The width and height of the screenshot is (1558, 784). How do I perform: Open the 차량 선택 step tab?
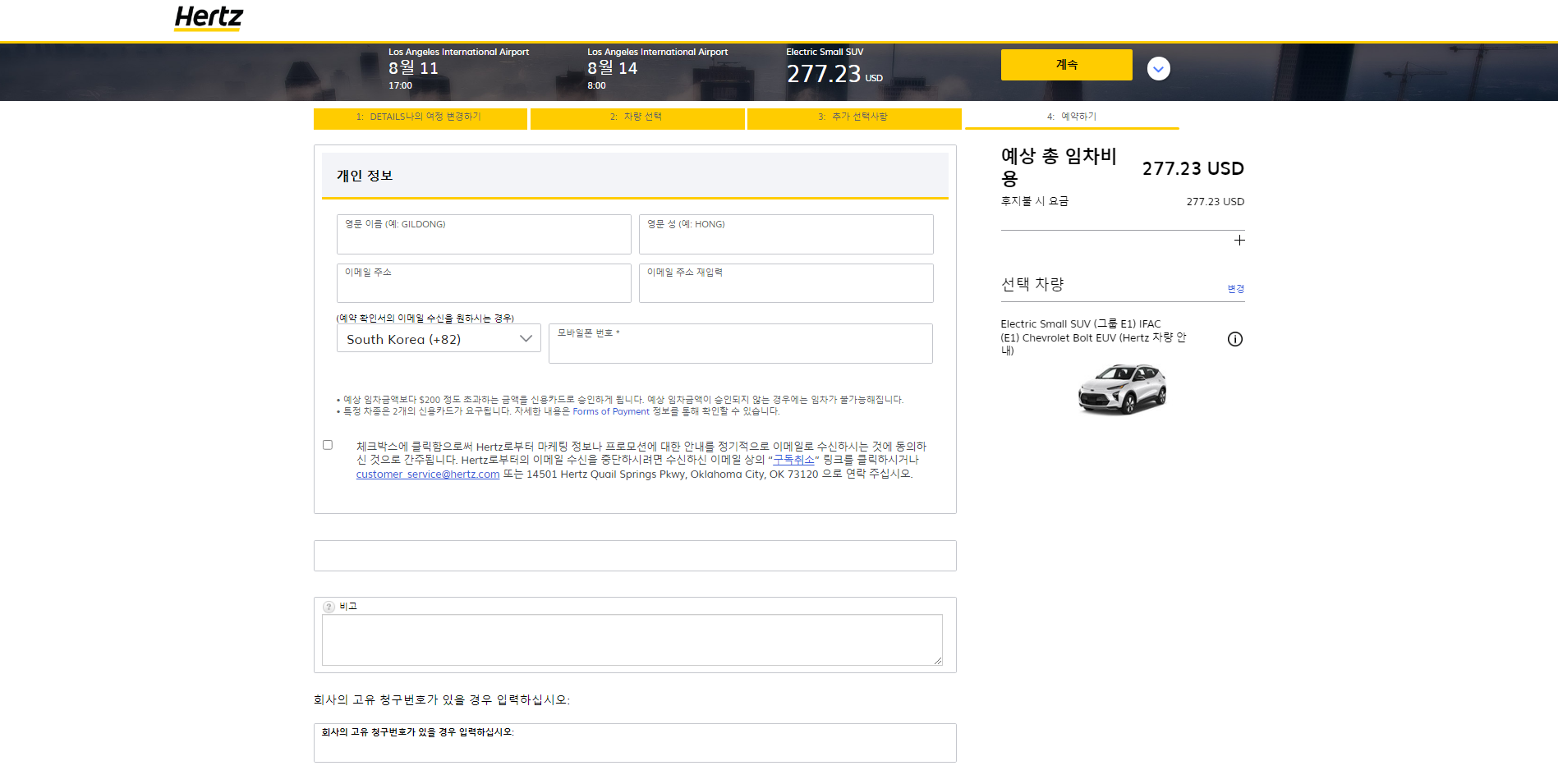tap(637, 117)
